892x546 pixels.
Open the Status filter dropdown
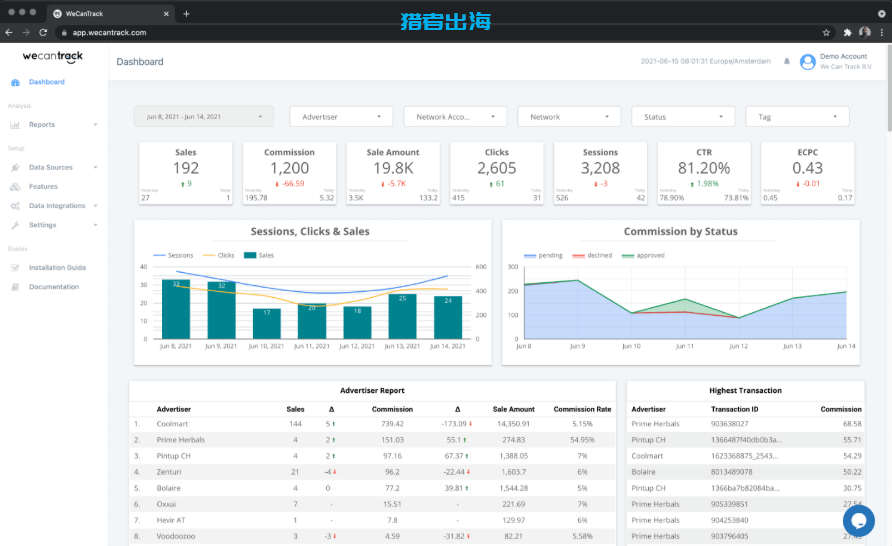click(683, 117)
